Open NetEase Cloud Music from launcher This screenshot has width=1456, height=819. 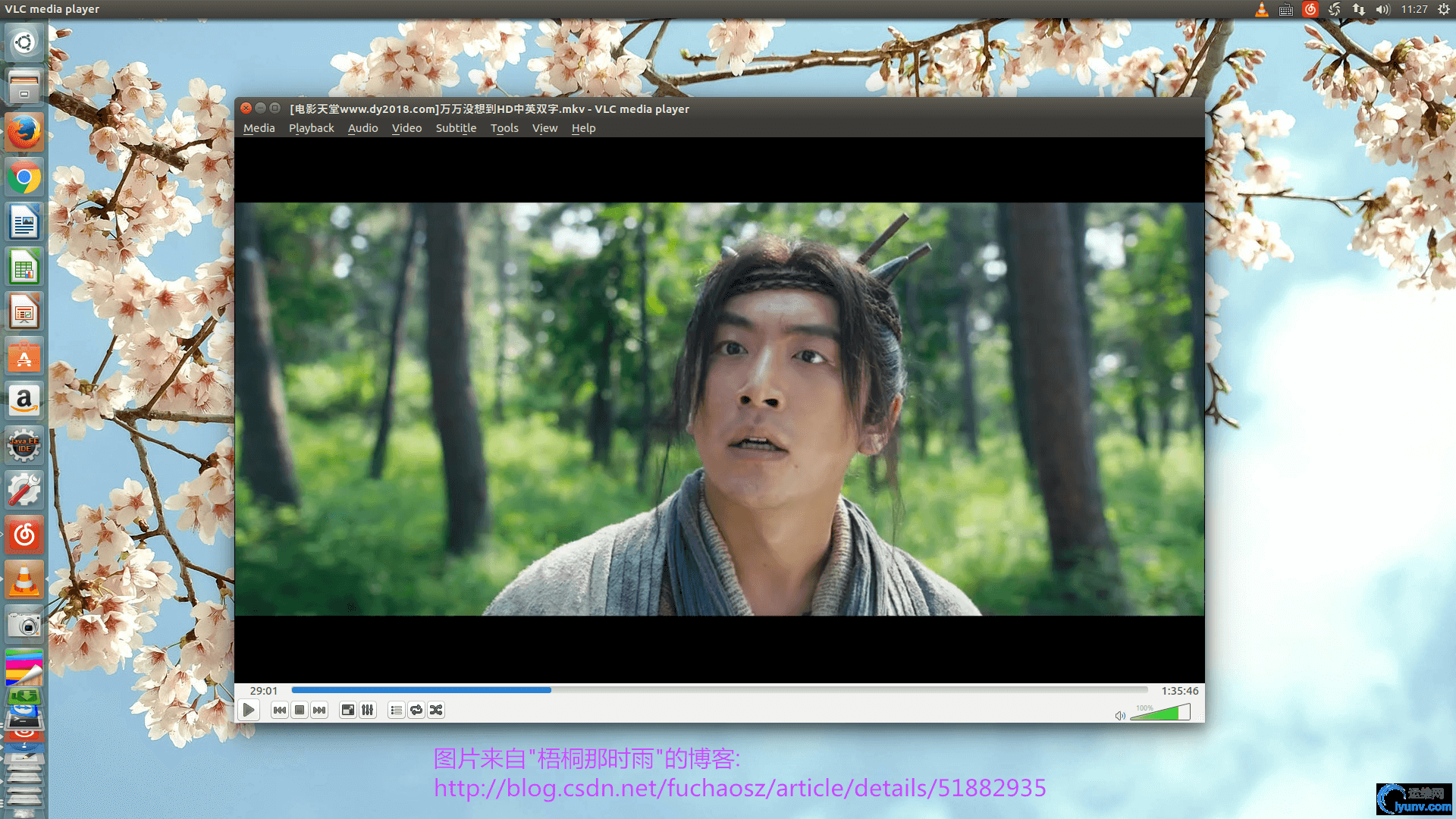(x=24, y=535)
